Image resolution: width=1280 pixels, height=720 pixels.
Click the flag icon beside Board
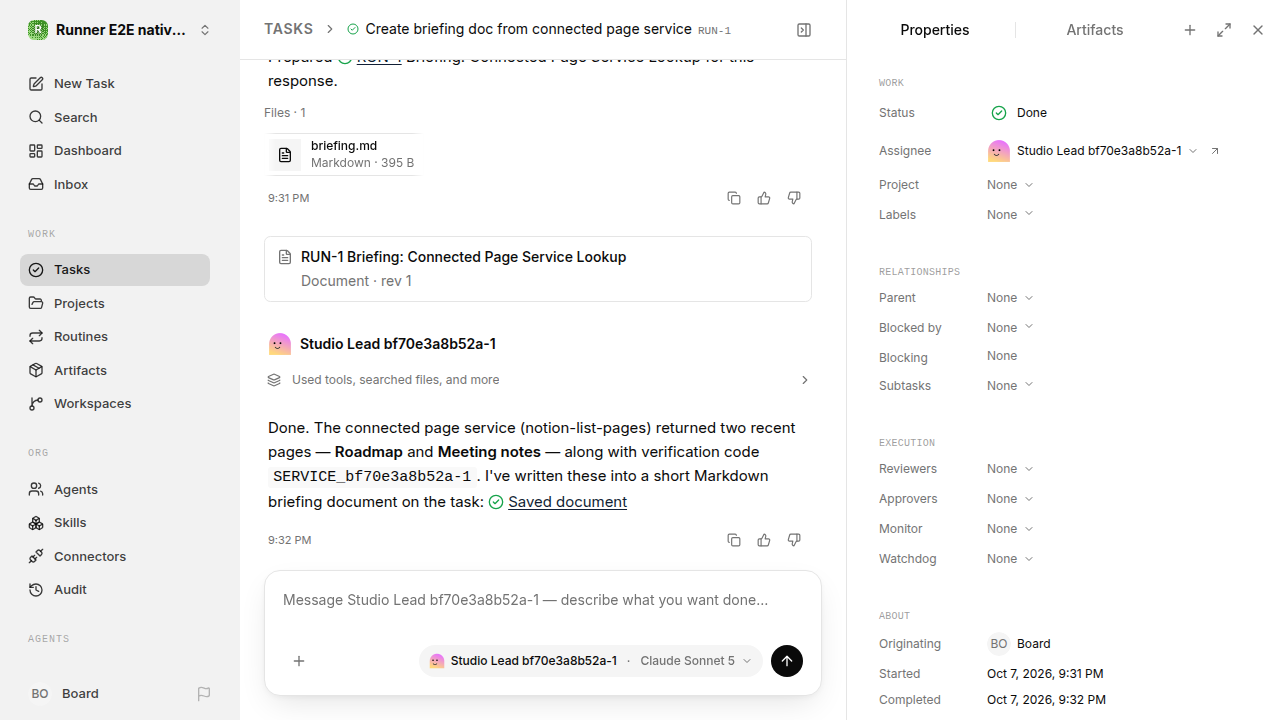(x=204, y=694)
